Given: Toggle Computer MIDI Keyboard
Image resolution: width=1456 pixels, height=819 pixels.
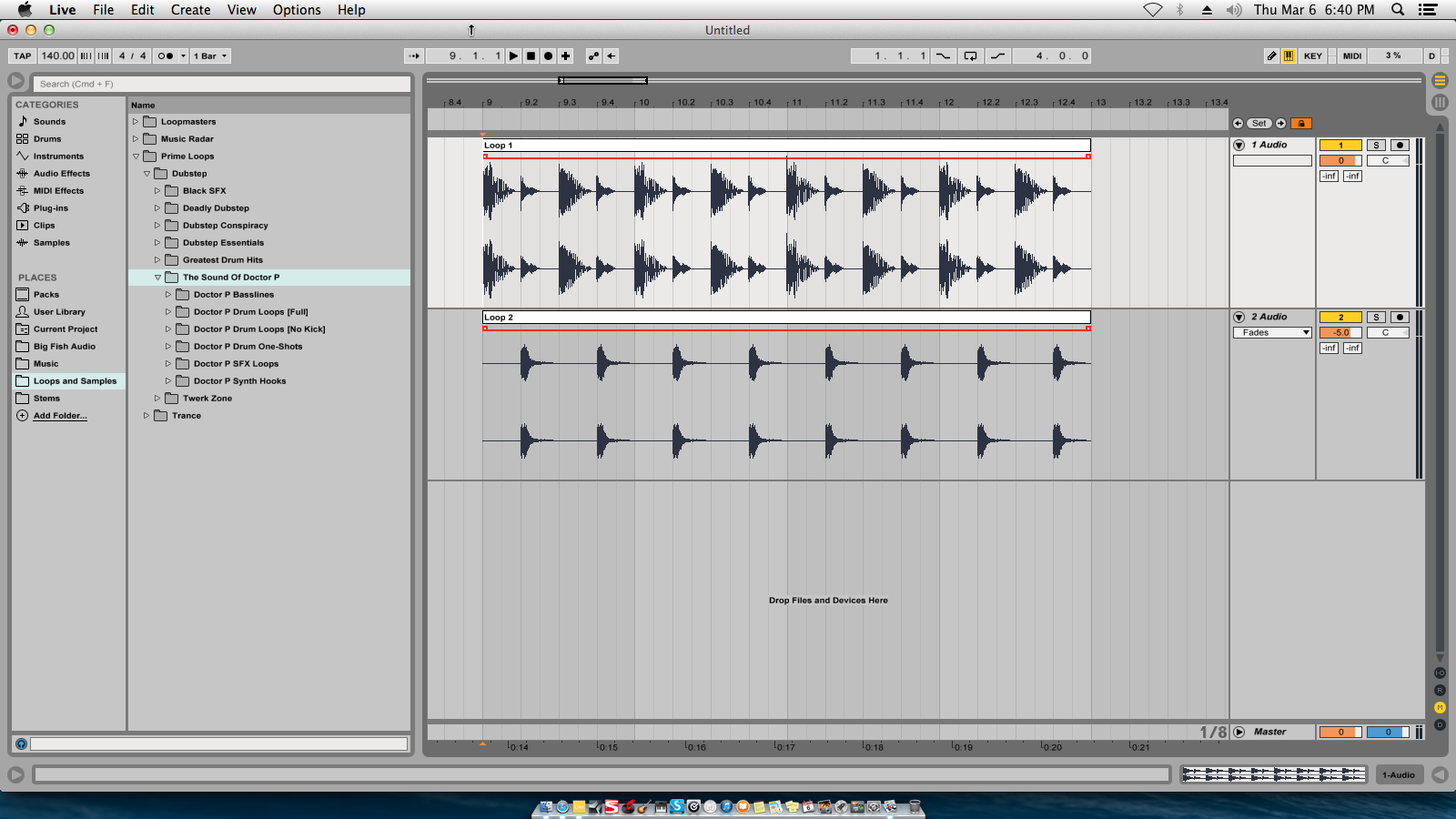Looking at the screenshot, I should click(x=1289, y=56).
